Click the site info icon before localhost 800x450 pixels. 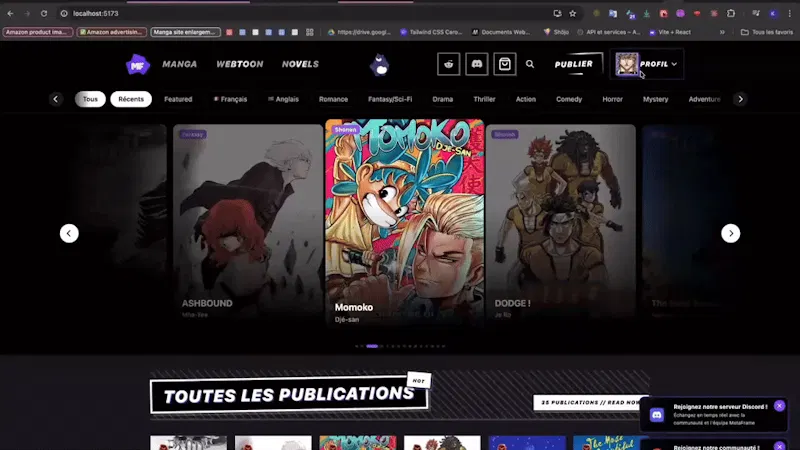click(x=64, y=13)
